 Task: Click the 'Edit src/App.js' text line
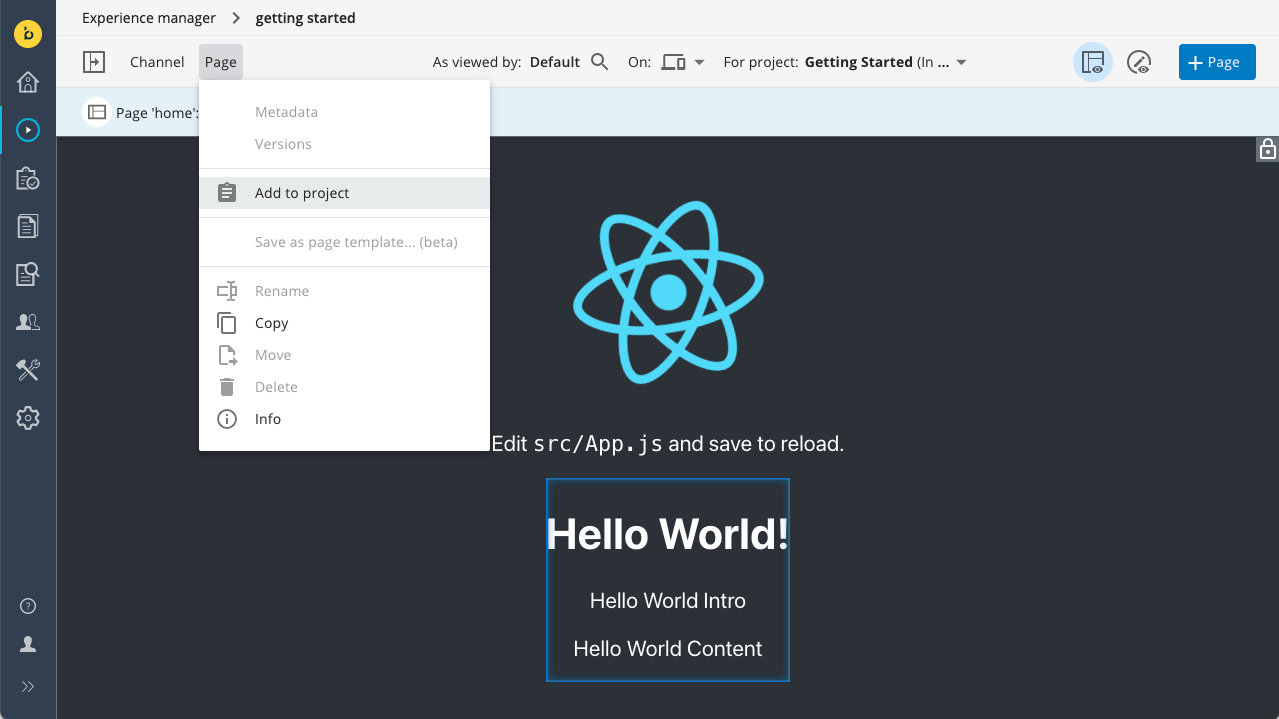[x=668, y=444]
